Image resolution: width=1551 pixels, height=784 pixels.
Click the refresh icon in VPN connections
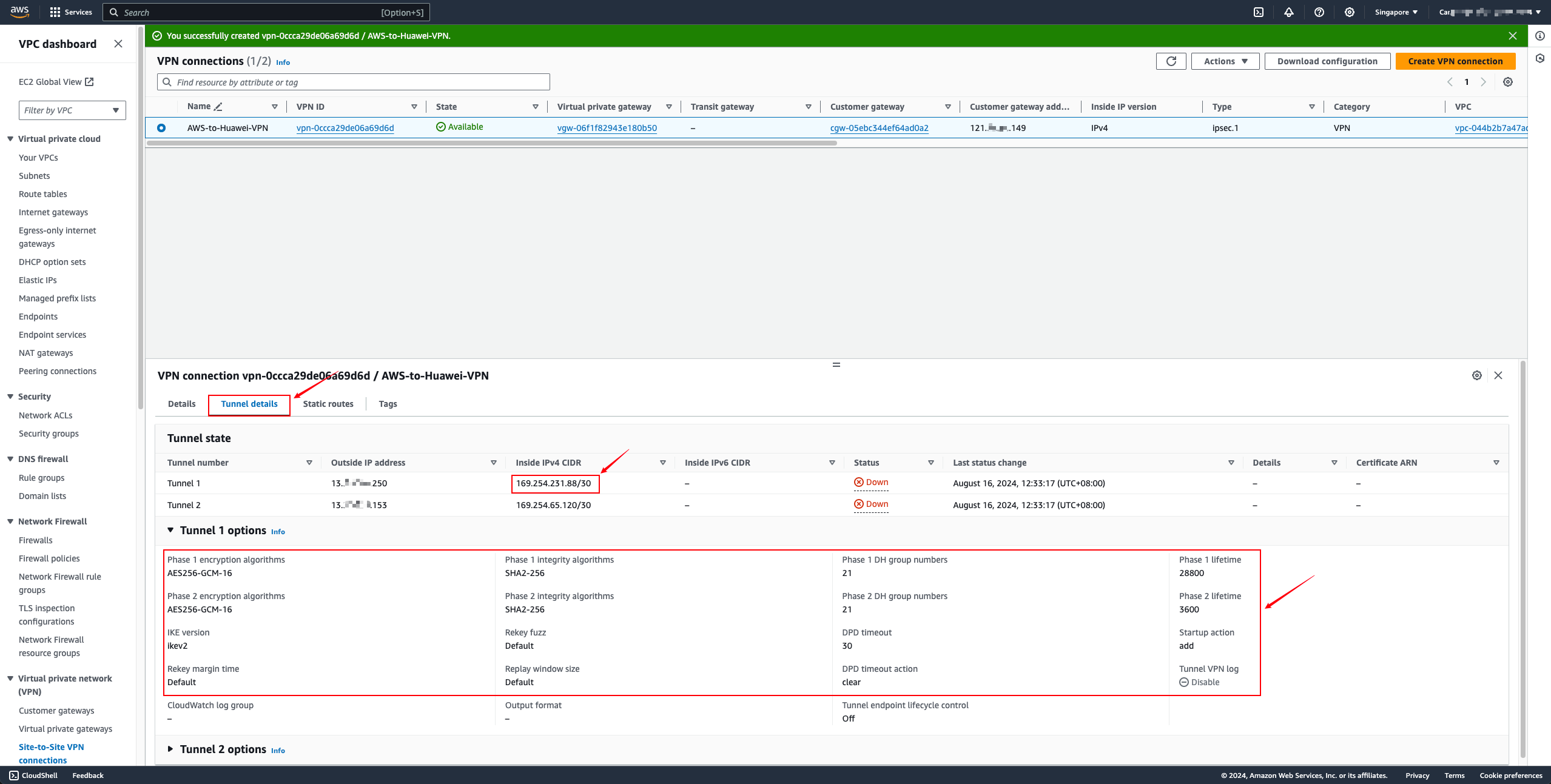coord(1171,61)
